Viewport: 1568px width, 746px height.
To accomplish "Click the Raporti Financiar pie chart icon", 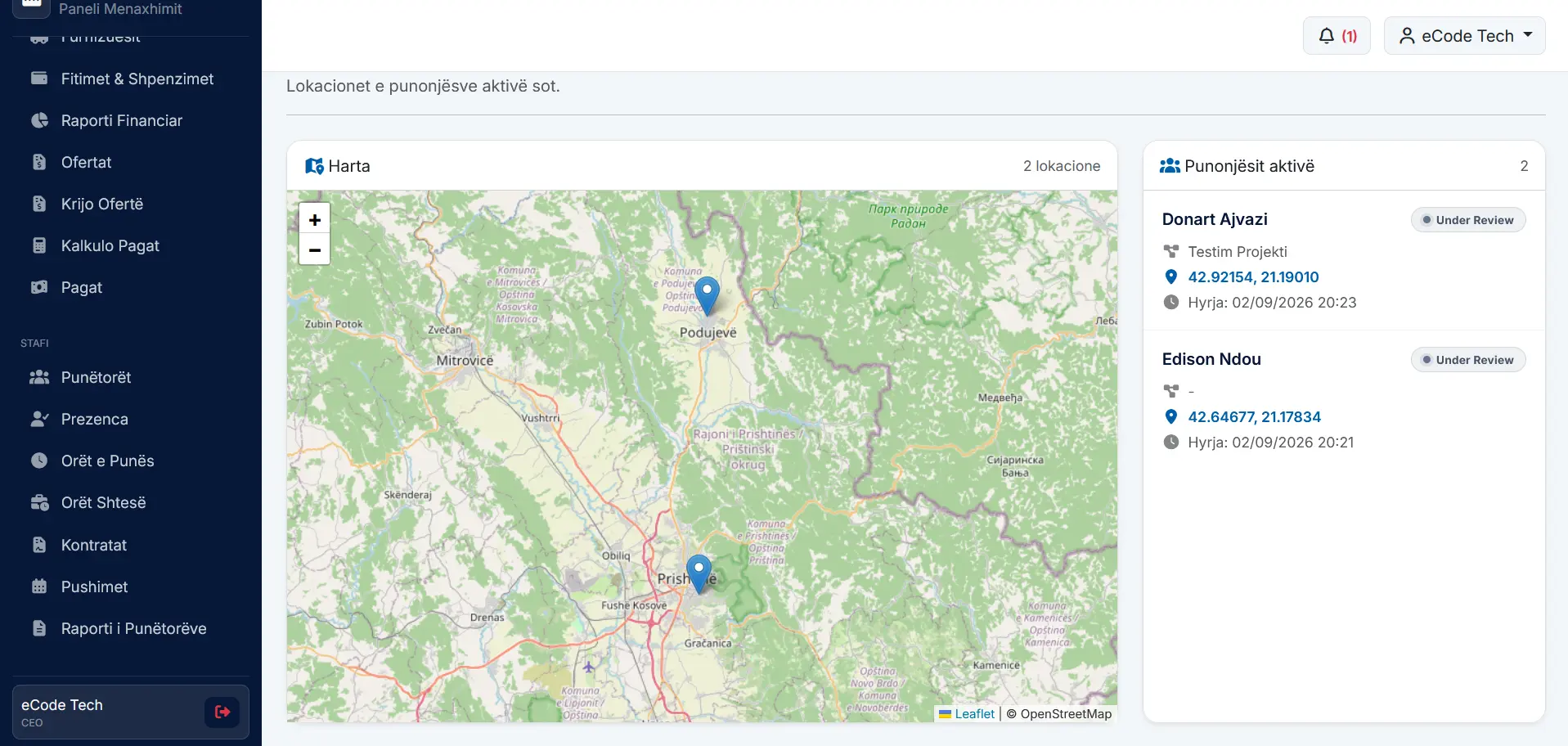I will (x=39, y=120).
